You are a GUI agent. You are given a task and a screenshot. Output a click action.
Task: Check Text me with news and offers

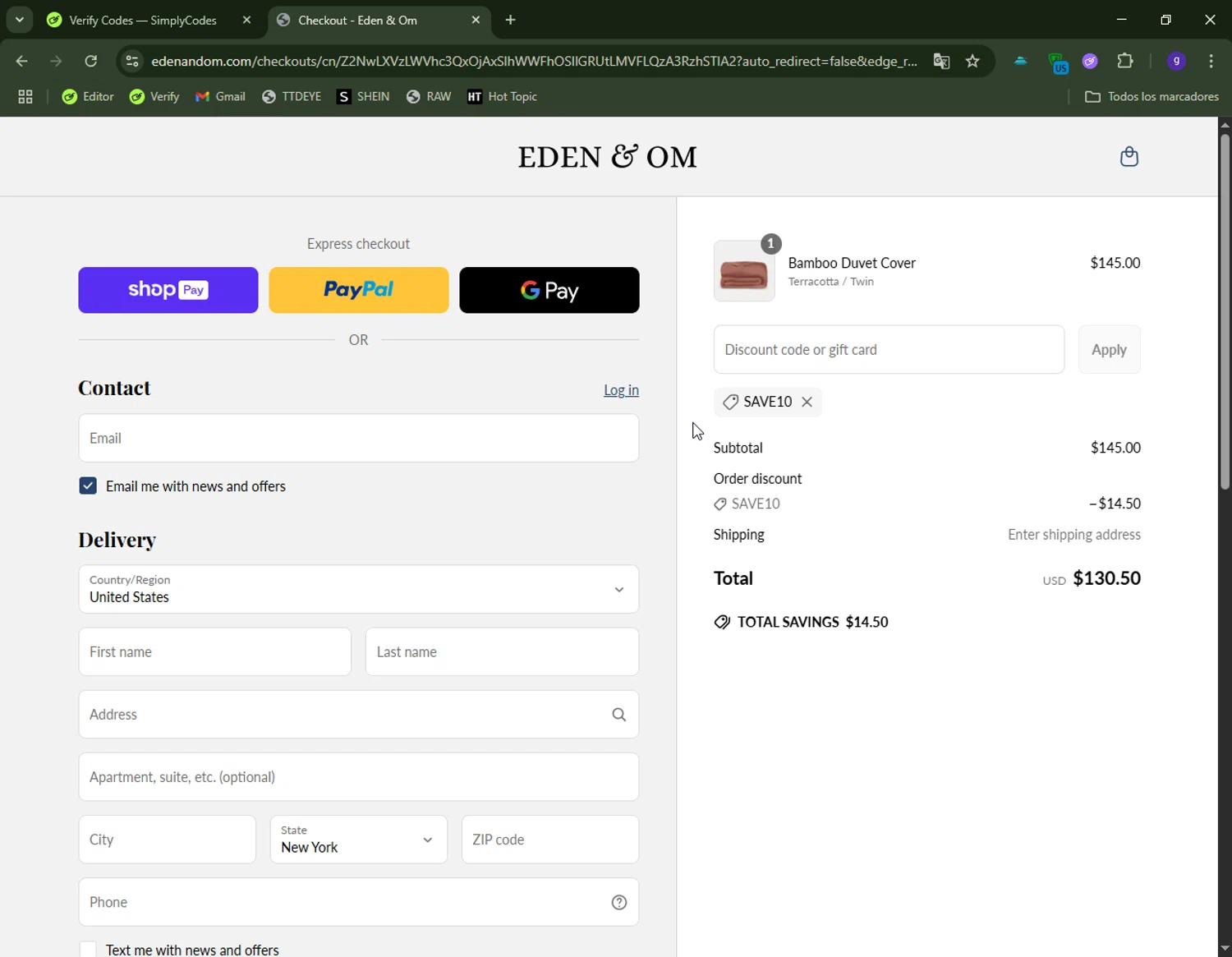pyautogui.click(x=88, y=949)
